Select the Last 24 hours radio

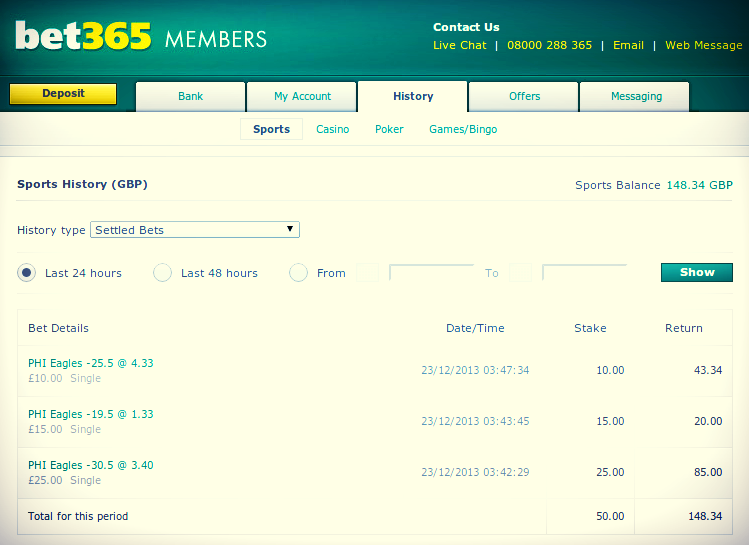pos(26,273)
